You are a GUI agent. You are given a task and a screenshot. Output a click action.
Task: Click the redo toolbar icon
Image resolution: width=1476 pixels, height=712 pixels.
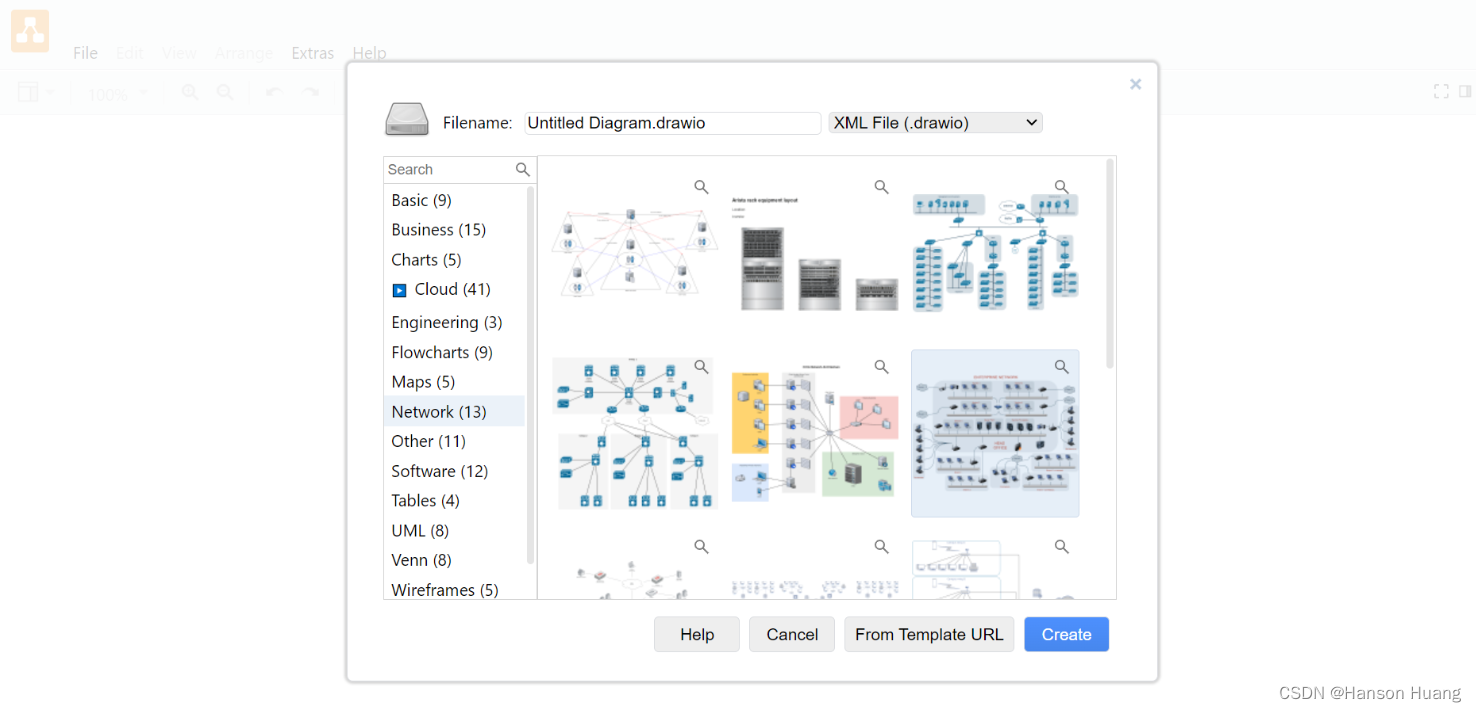pyautogui.click(x=311, y=93)
